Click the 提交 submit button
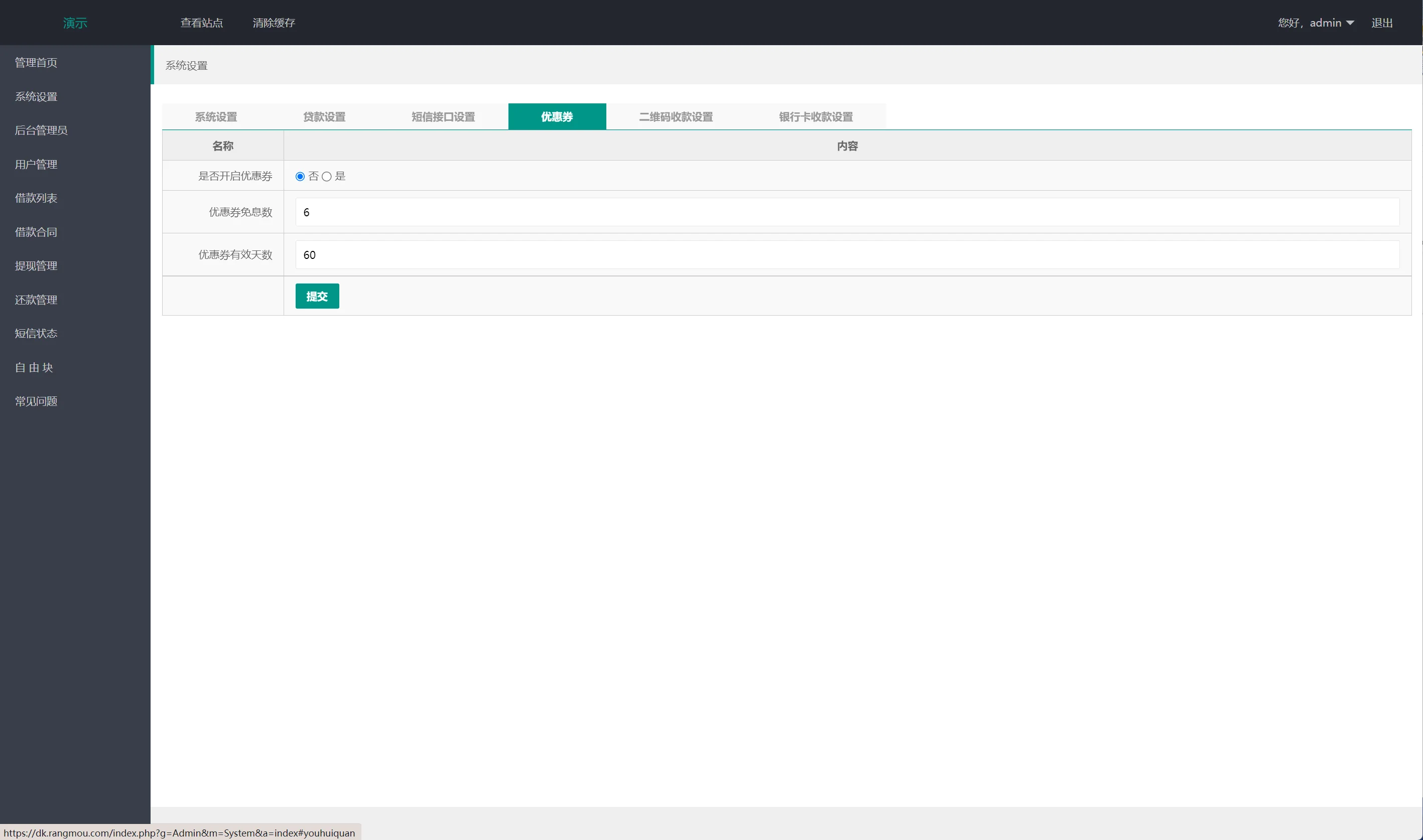The image size is (1423, 840). (x=317, y=296)
